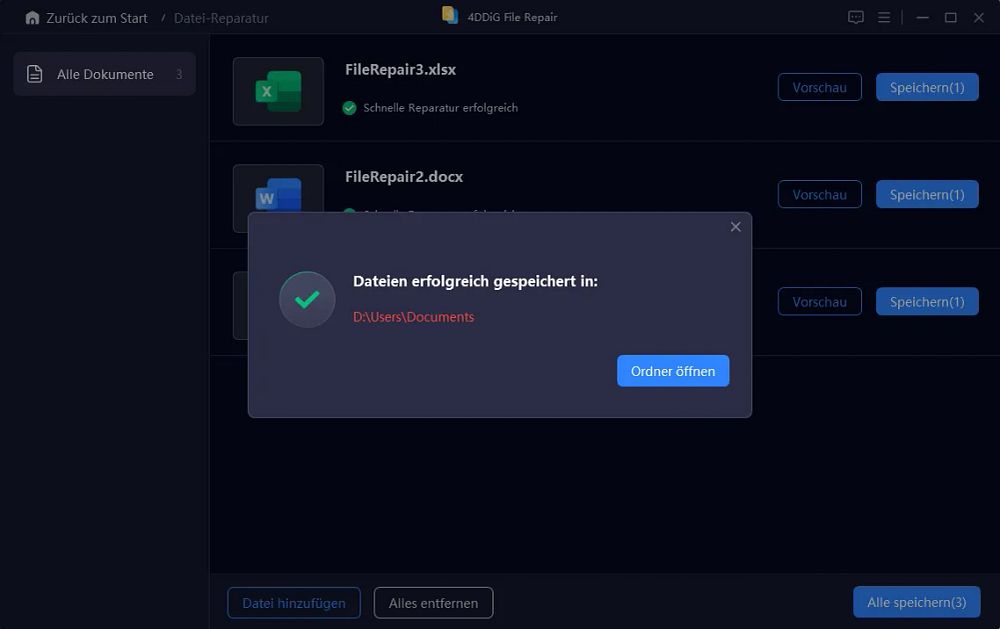Click Speichern(1) in the third file row
Image resolution: width=1000 pixels, height=629 pixels.
(x=927, y=302)
